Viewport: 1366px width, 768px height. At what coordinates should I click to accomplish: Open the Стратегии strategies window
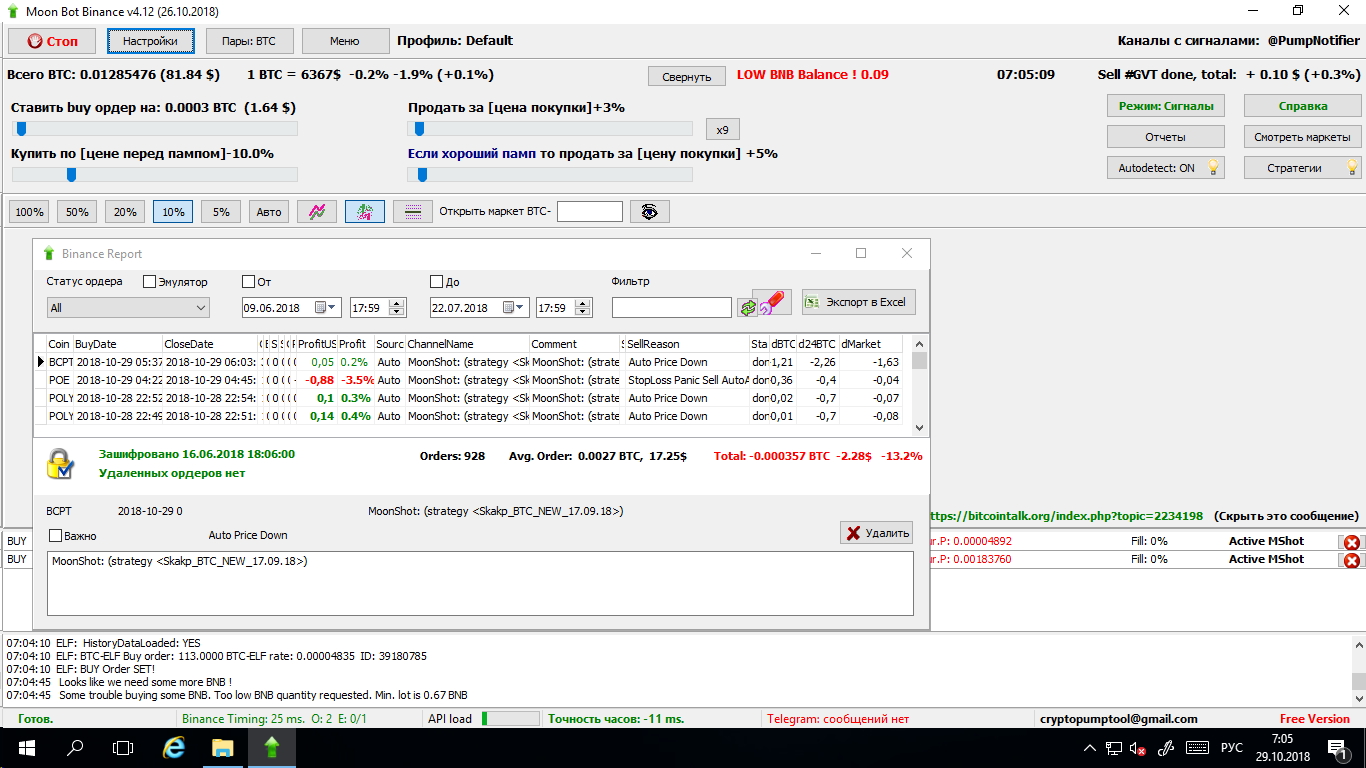click(1303, 168)
